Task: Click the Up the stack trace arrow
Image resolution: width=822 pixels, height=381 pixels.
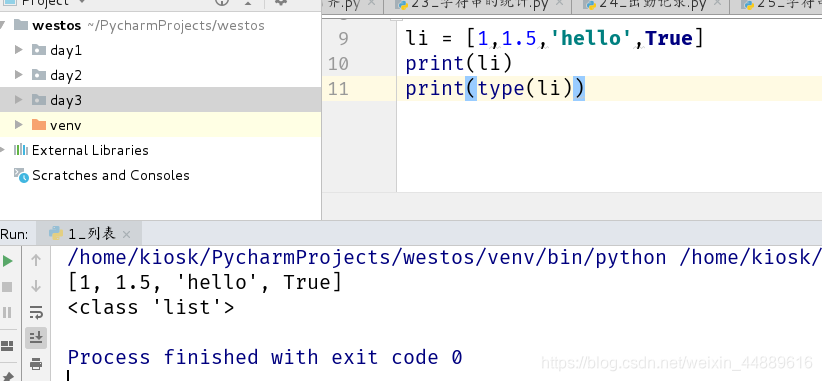Action: tap(36, 260)
